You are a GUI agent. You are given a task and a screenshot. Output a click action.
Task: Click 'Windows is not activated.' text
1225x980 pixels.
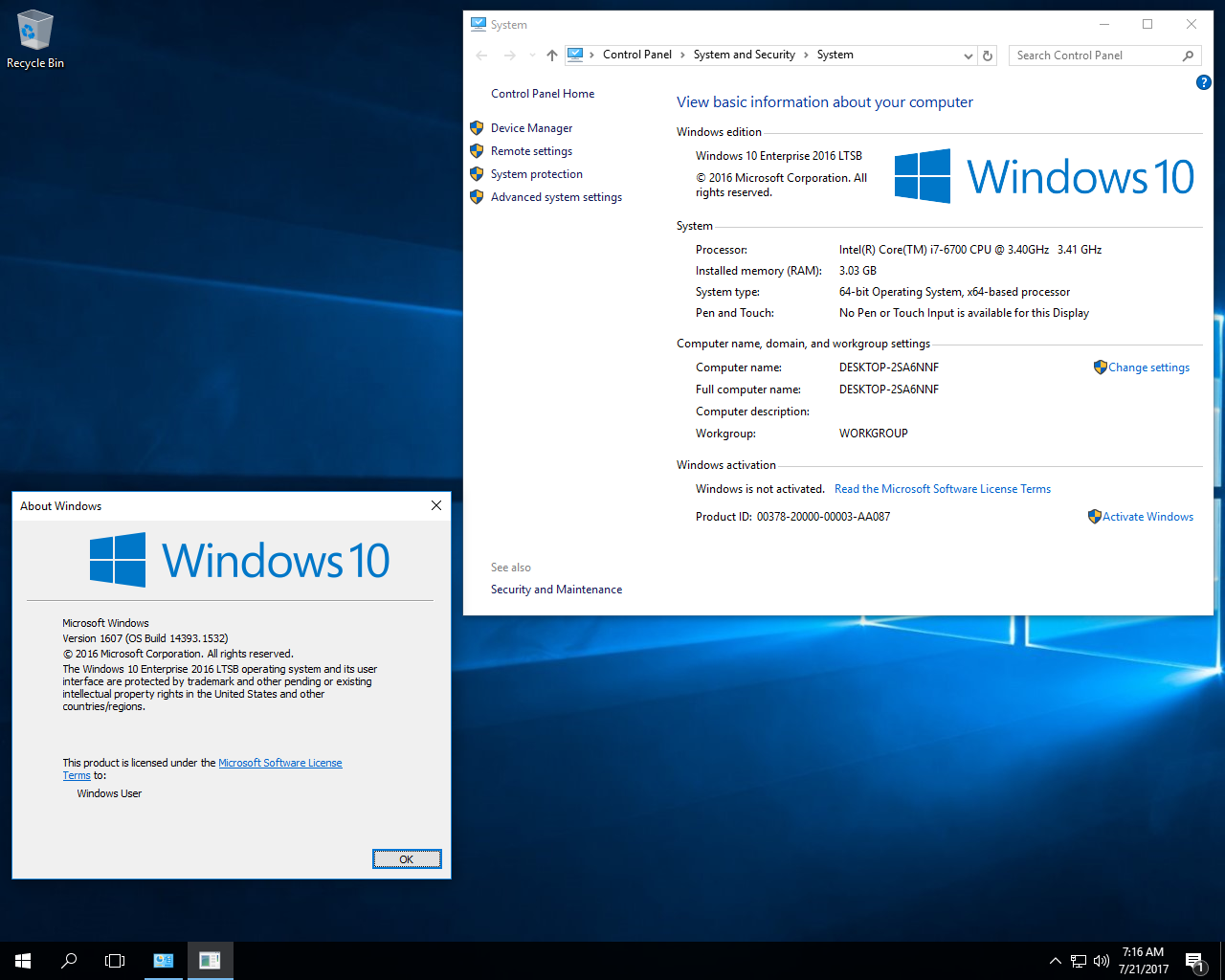(x=760, y=489)
